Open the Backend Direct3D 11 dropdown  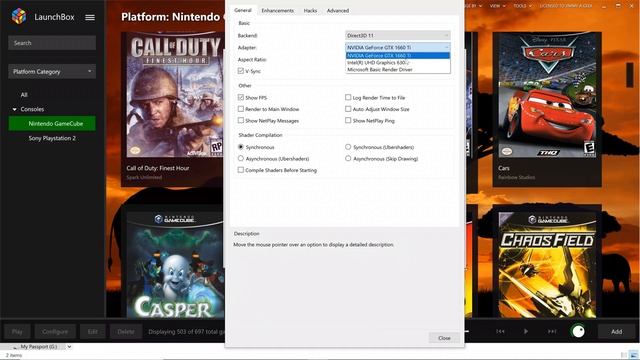[398, 36]
